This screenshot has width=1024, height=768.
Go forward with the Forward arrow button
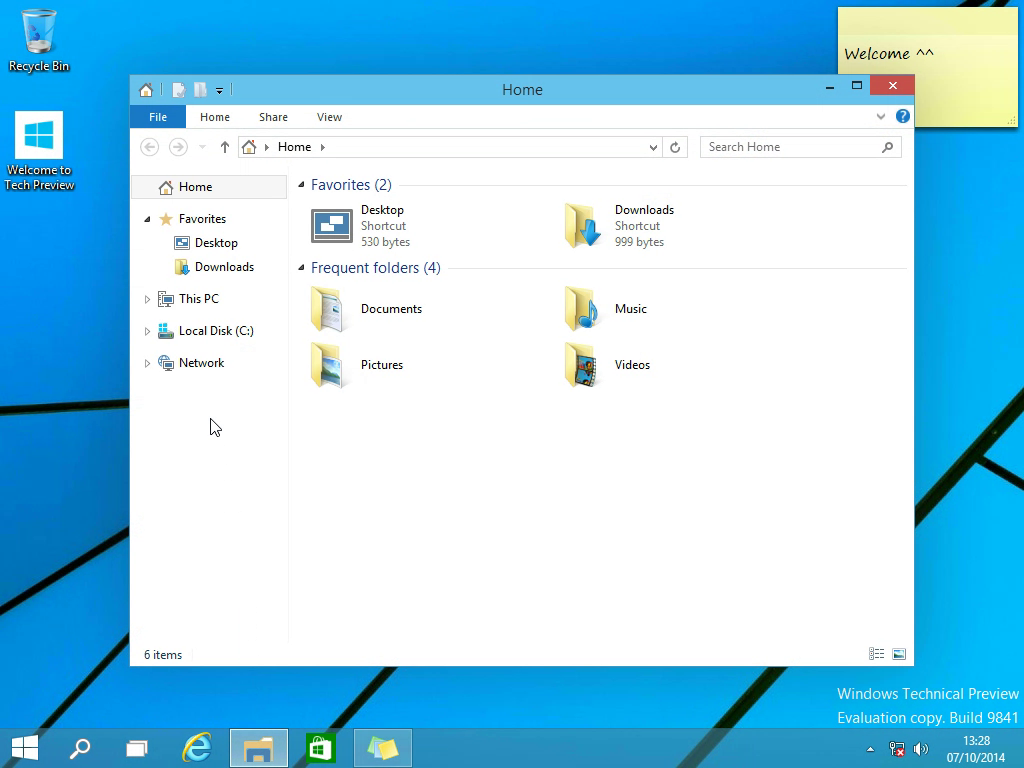[178, 147]
